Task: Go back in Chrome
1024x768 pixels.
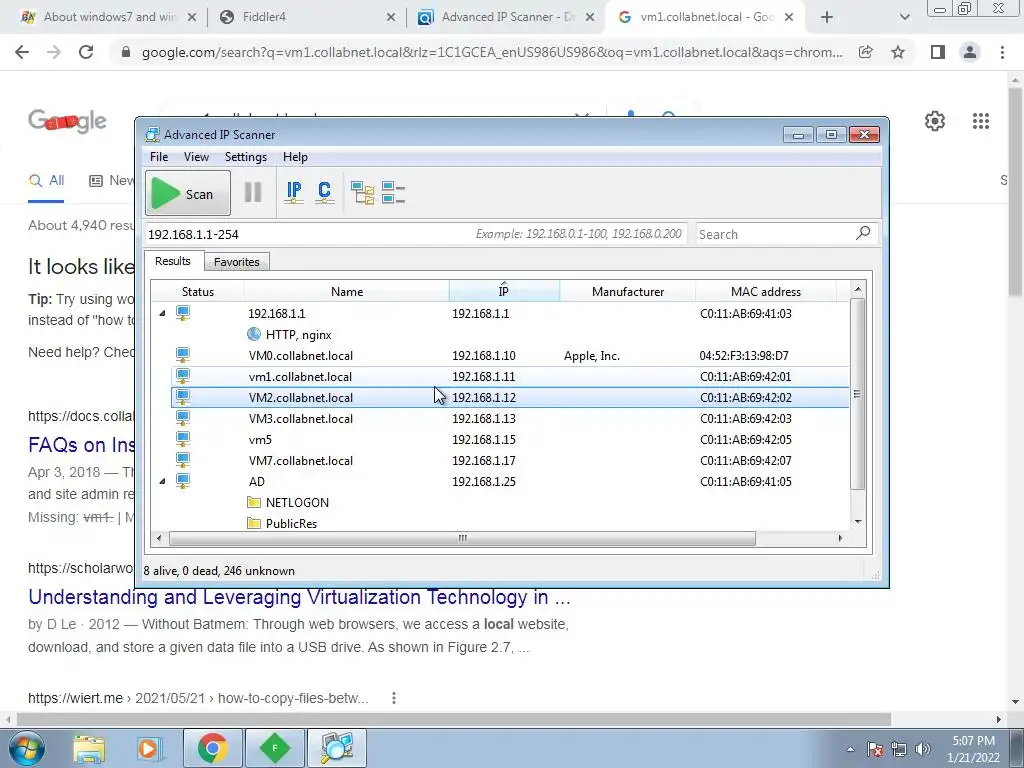Action: [22, 52]
